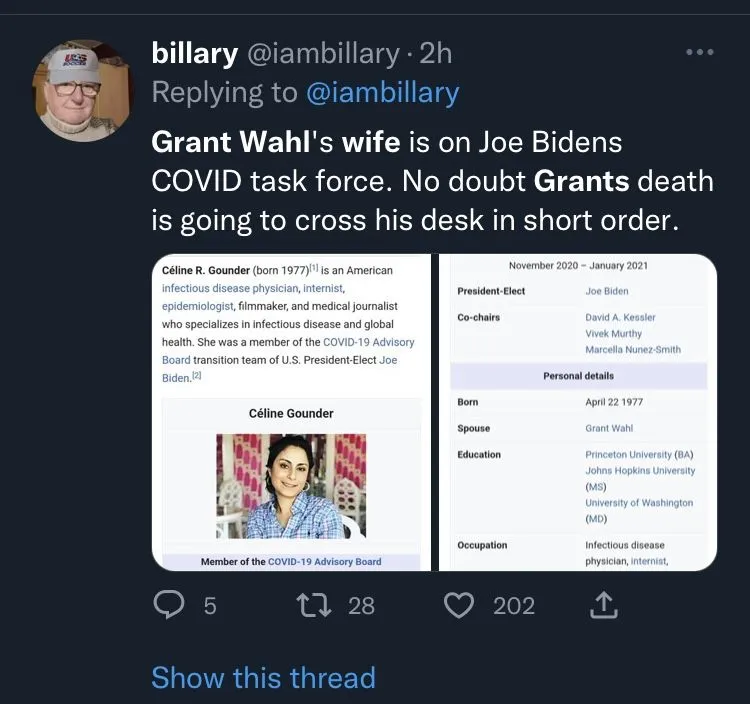The width and height of the screenshot is (750, 704).
Task: Click the 28 retweets count
Action: (361, 605)
